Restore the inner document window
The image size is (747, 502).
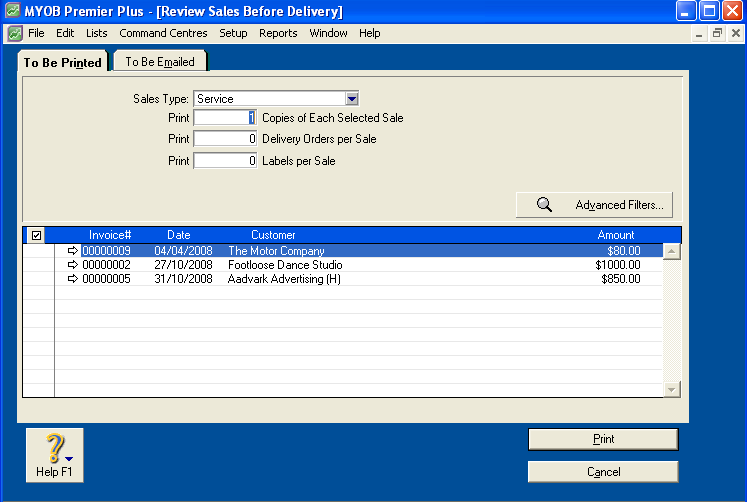[x=717, y=33]
